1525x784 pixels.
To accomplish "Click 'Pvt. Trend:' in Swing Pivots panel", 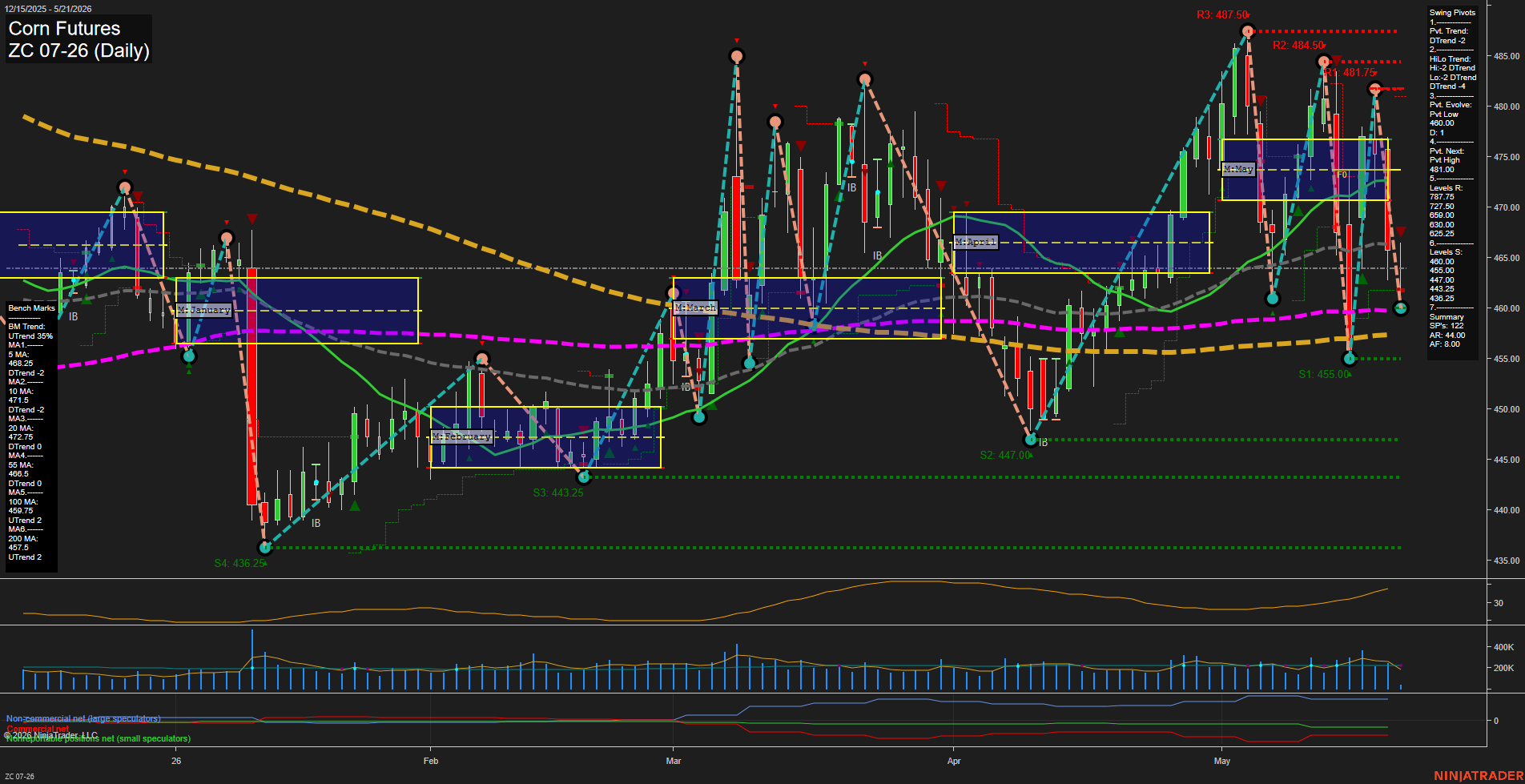I will [1449, 31].
